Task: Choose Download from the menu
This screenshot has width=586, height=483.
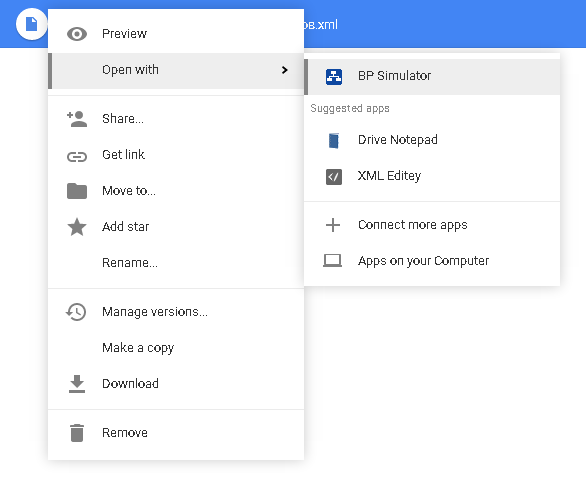Action: coord(176,384)
